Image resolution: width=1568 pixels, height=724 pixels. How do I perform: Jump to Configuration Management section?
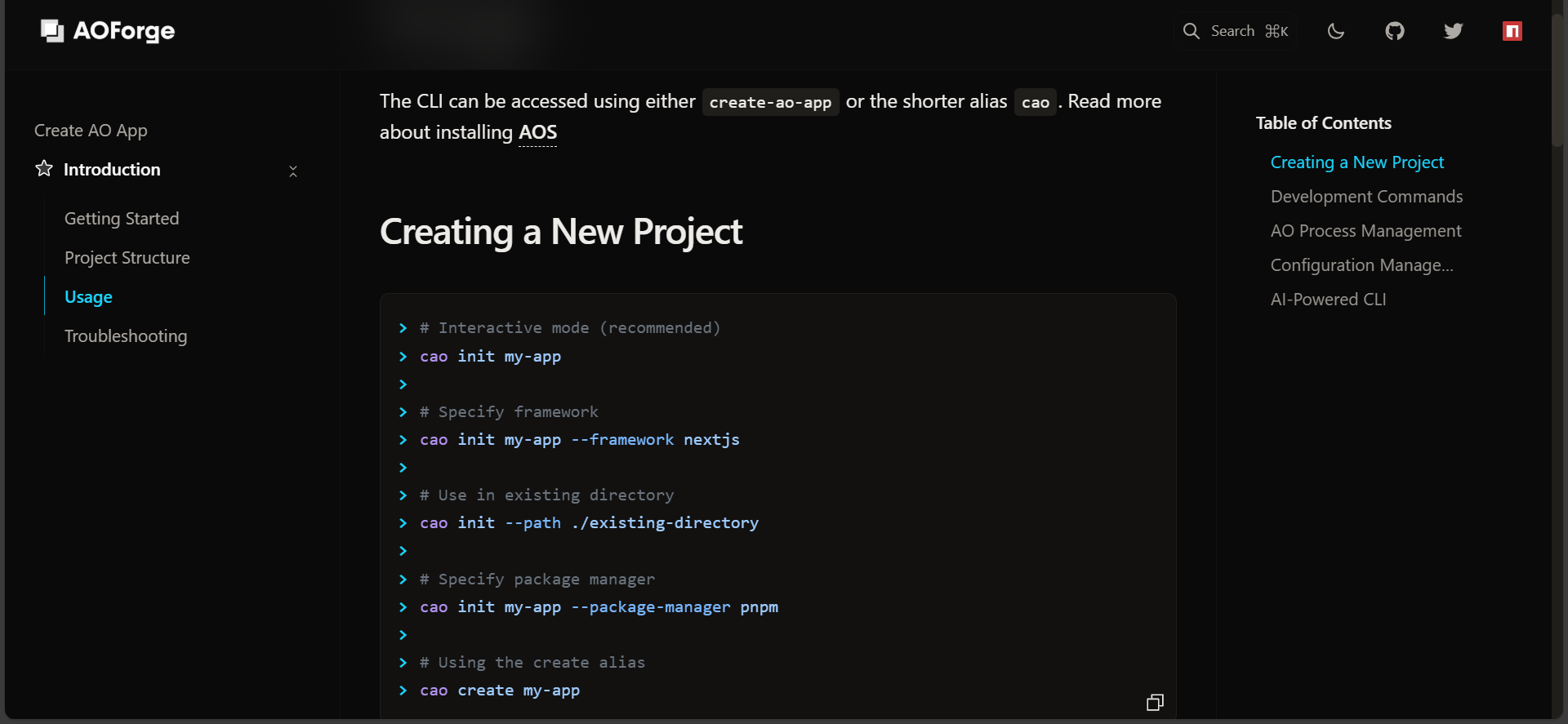1361,265
